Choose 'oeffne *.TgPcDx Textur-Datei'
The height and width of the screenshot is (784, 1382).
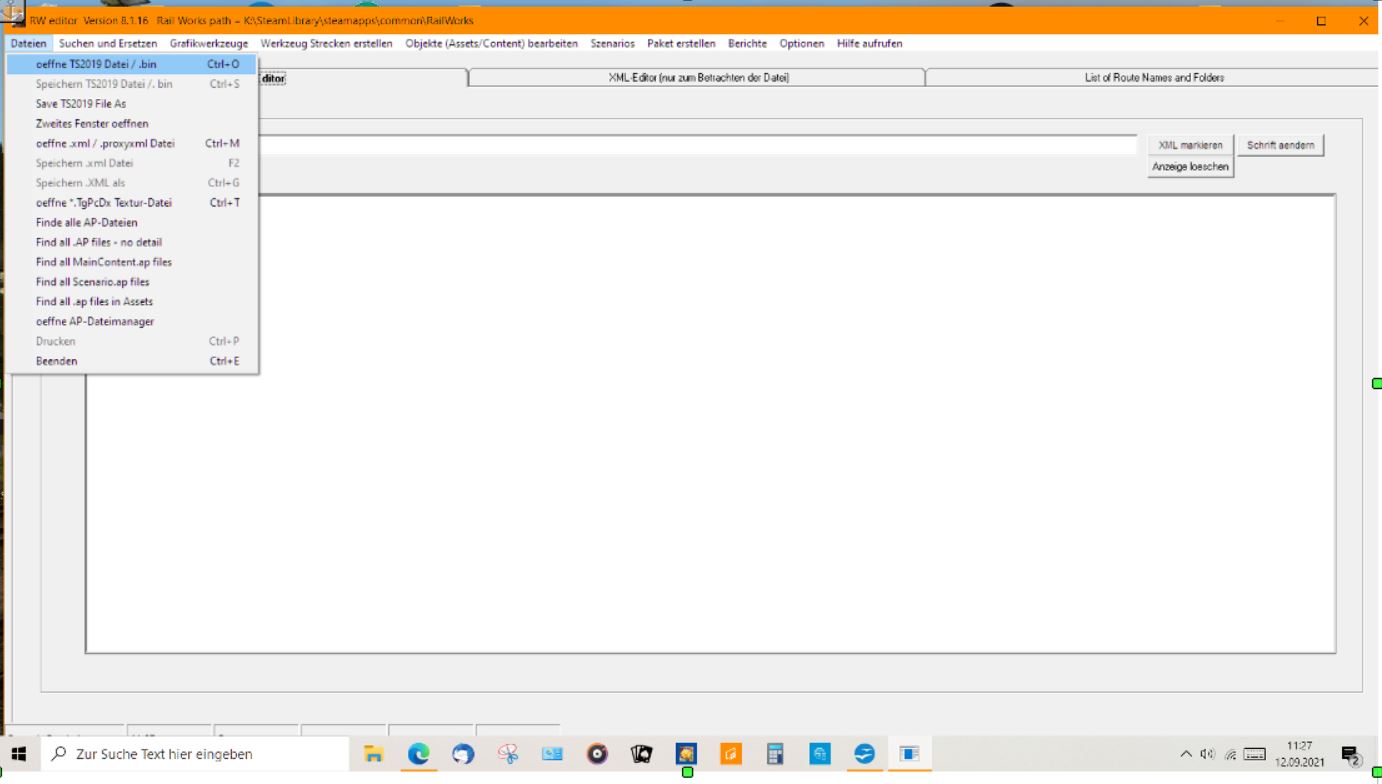133,202
